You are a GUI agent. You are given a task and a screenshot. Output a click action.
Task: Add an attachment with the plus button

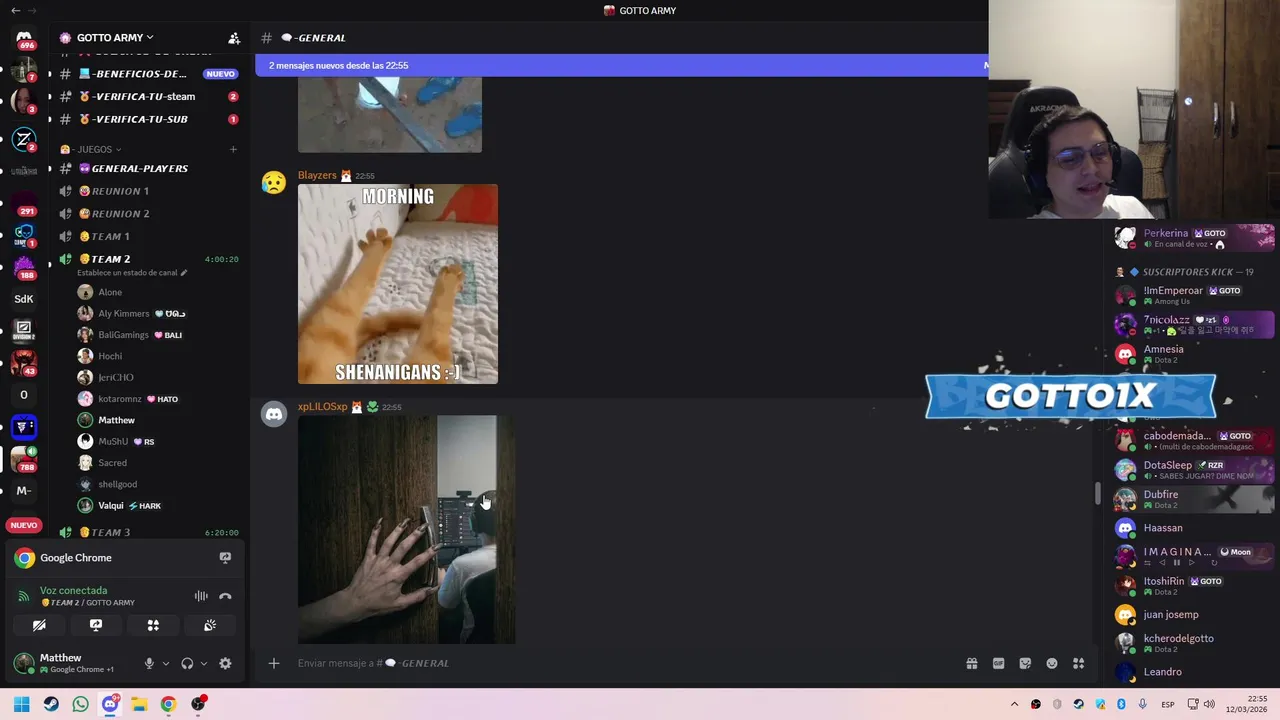273,663
